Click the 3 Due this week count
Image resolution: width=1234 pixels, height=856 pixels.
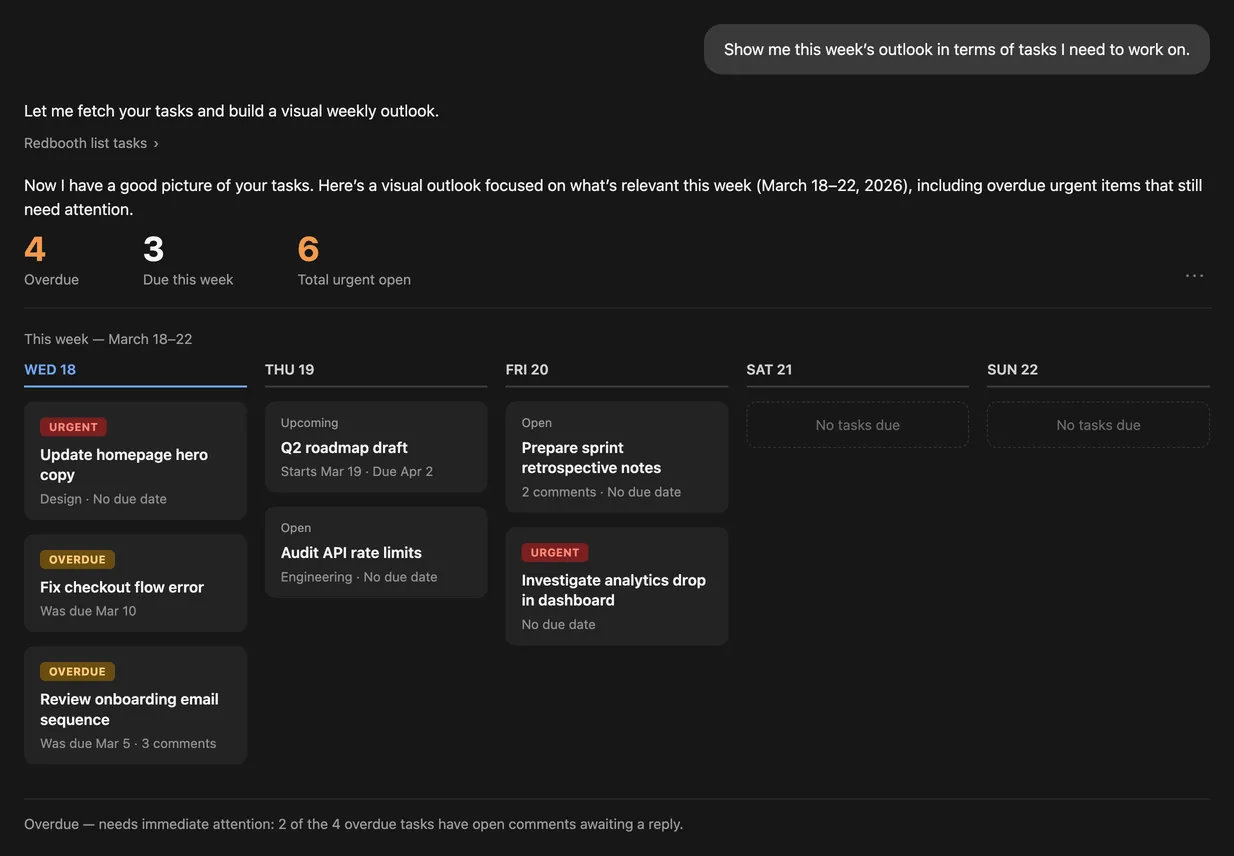tap(188, 260)
